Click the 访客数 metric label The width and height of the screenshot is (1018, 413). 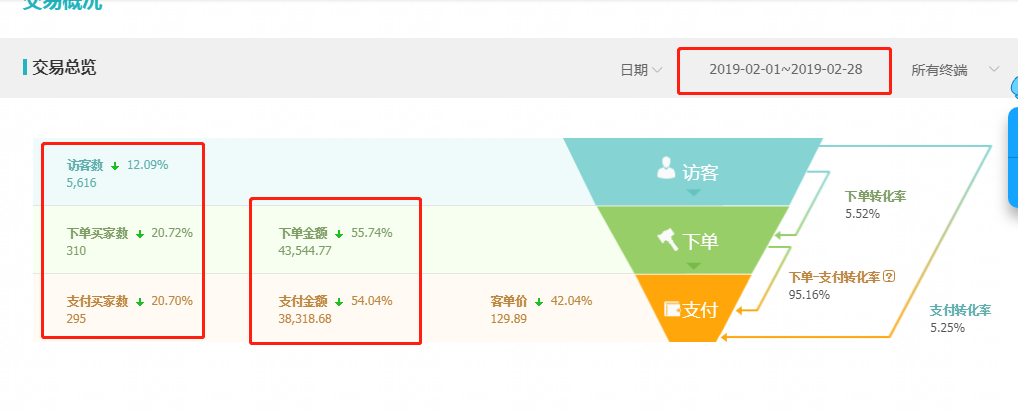(85, 166)
